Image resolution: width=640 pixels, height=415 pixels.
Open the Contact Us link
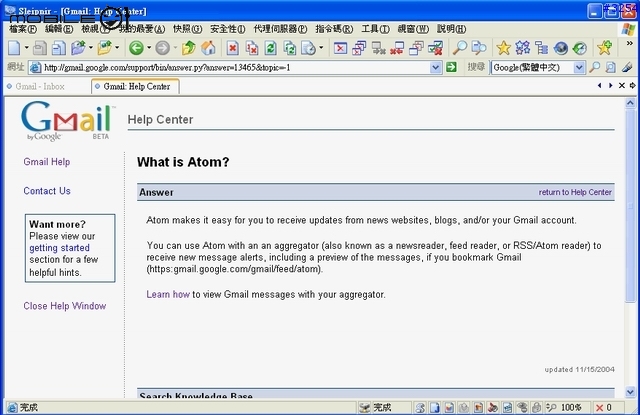pos(47,191)
